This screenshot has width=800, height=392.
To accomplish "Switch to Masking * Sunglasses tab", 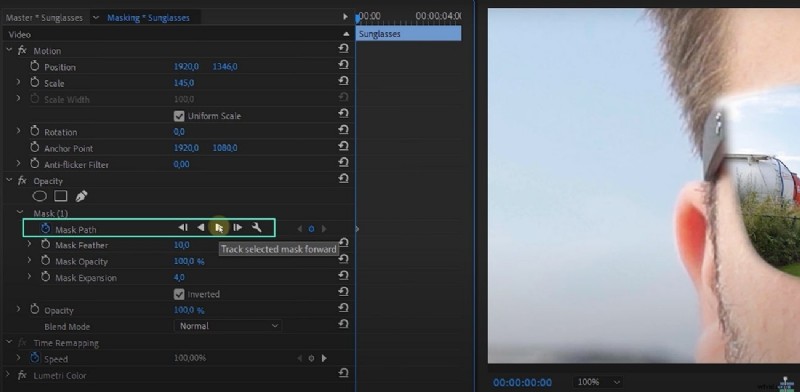I will click(148, 18).
